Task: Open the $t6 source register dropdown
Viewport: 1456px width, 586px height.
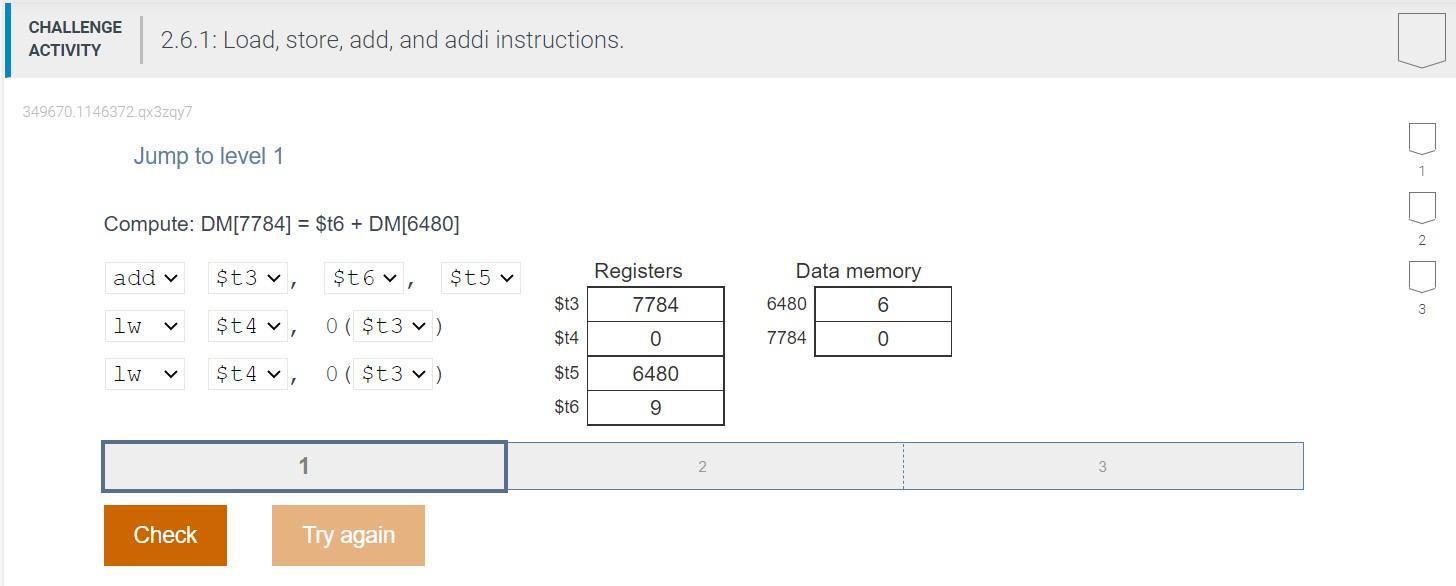Action: [362, 277]
